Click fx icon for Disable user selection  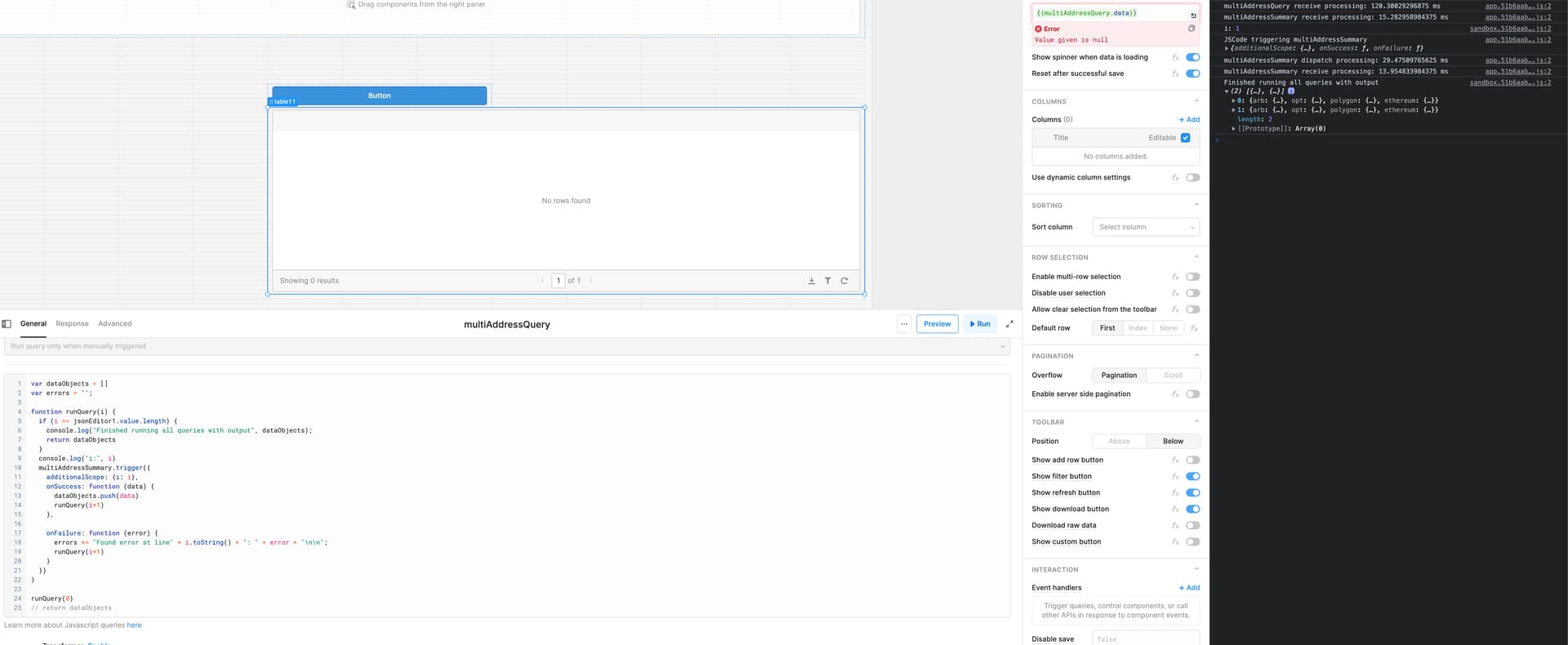pyautogui.click(x=1175, y=293)
